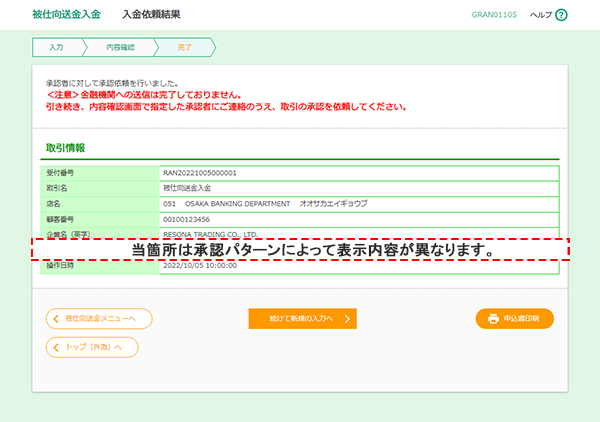Screen dimensions: 600x422
Task: Click the 取引情報 section header
Action: 65,147
